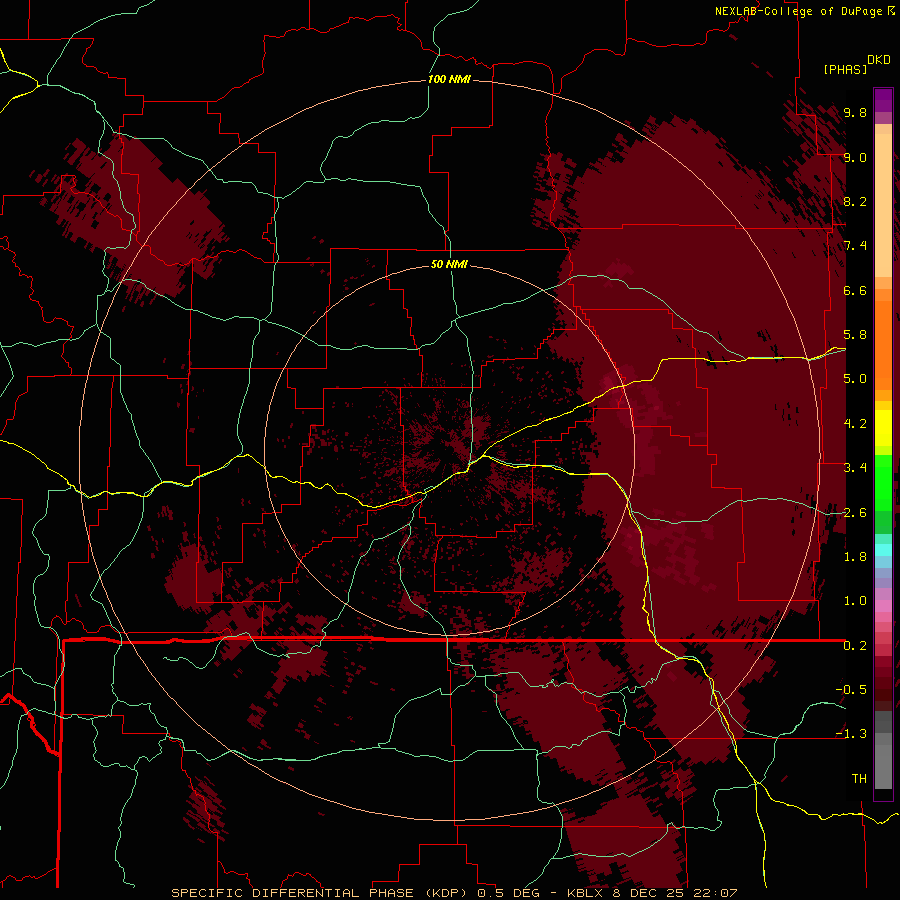
Task: Click the 'DKD' unit label above the legend
Action: (879, 59)
